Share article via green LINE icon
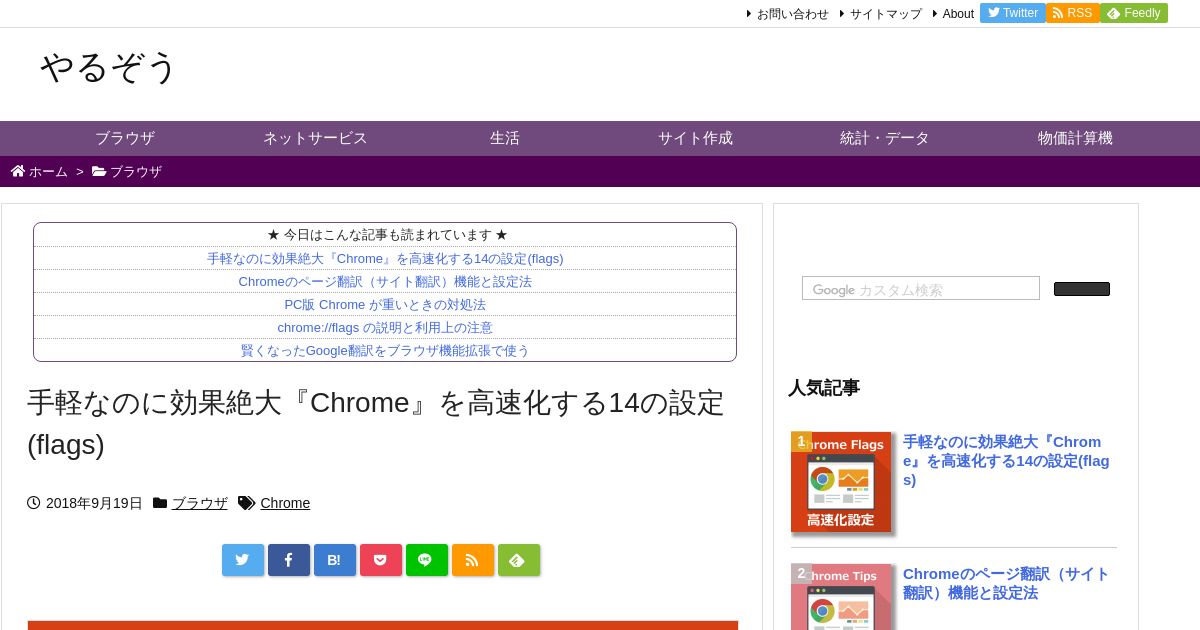The width and height of the screenshot is (1200, 630). (427, 560)
